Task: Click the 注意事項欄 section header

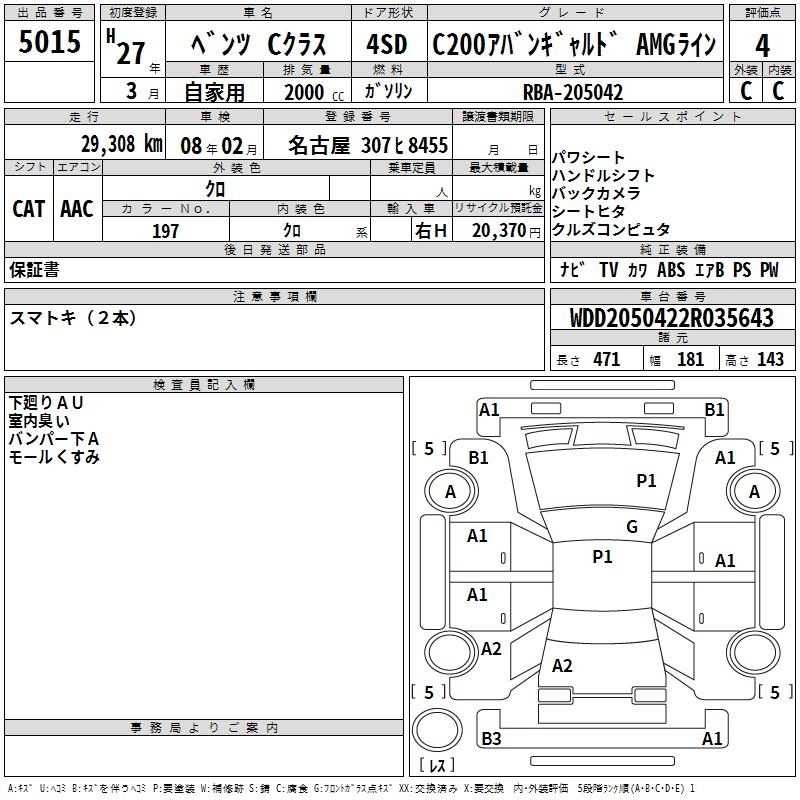Action: [x=274, y=296]
